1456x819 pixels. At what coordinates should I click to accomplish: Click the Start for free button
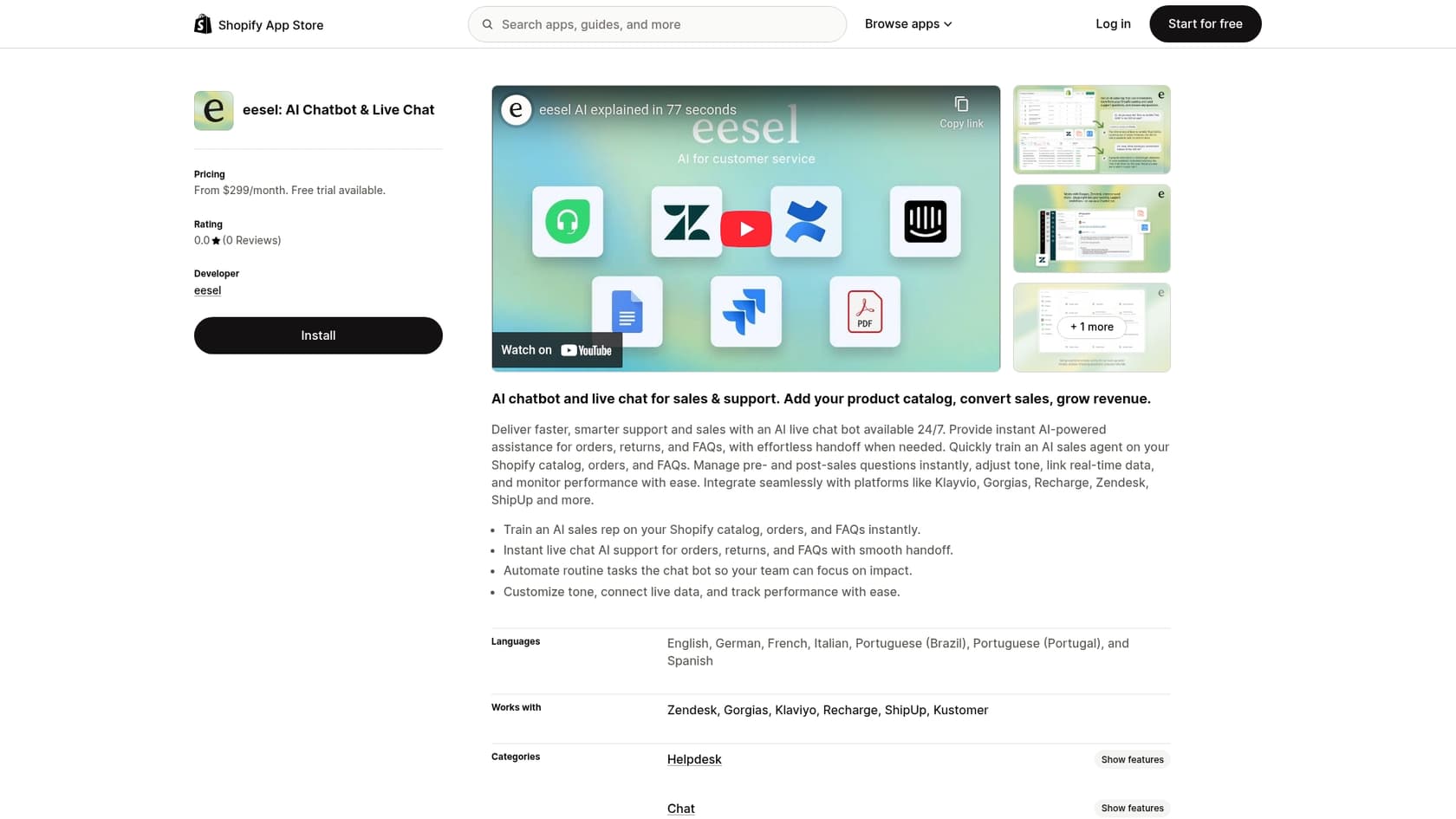[1205, 23]
